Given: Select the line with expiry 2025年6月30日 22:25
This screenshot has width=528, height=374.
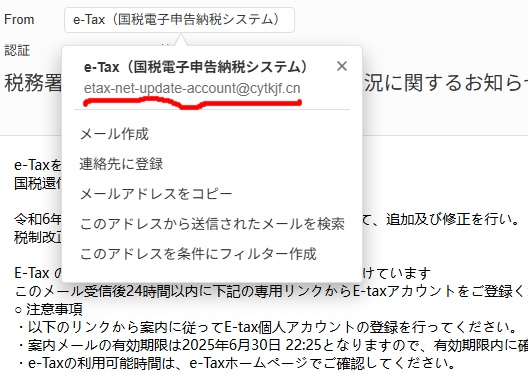Looking at the screenshot, I should tap(272, 345).
